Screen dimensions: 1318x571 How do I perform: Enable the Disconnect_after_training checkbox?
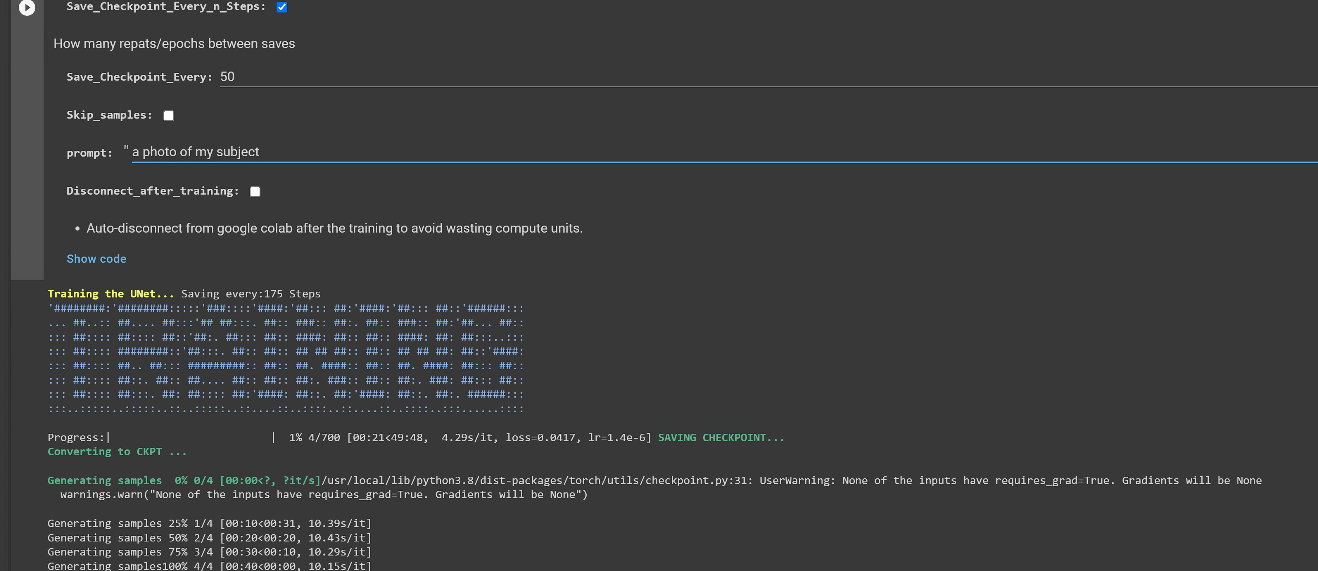(255, 192)
